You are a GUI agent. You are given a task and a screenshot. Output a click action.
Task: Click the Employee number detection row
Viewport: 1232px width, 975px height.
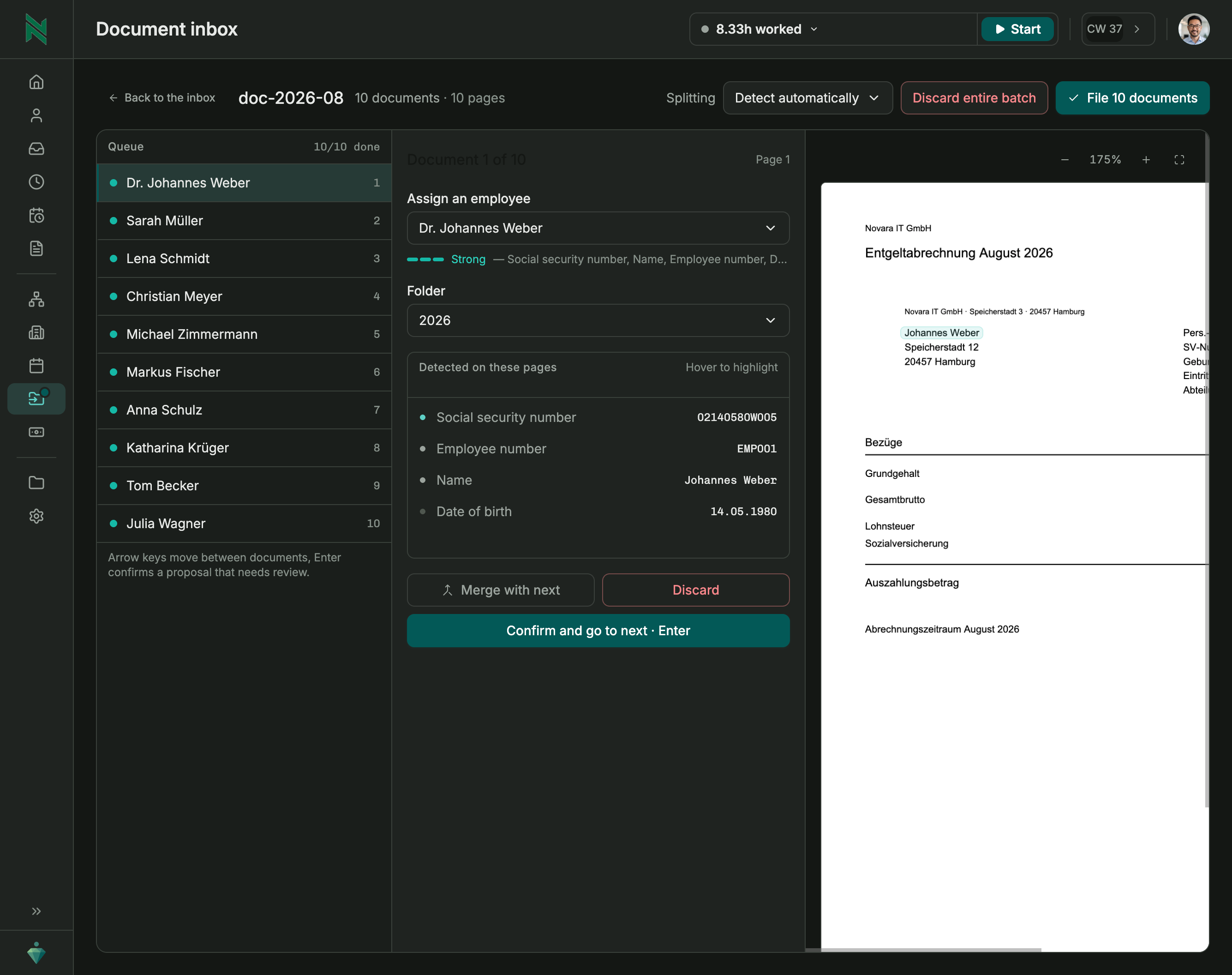[x=598, y=449]
